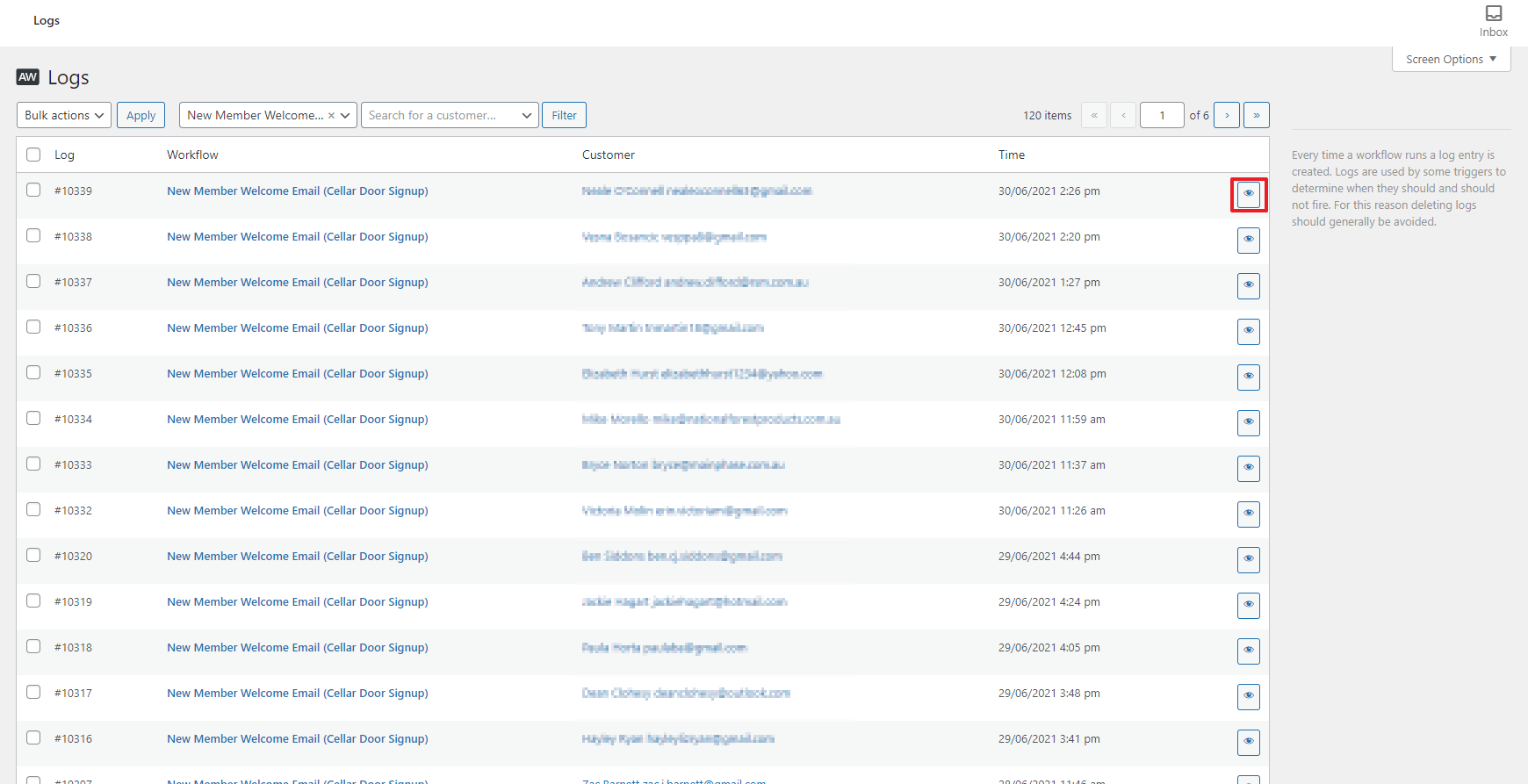Click the '120 items' count text

(1048, 115)
